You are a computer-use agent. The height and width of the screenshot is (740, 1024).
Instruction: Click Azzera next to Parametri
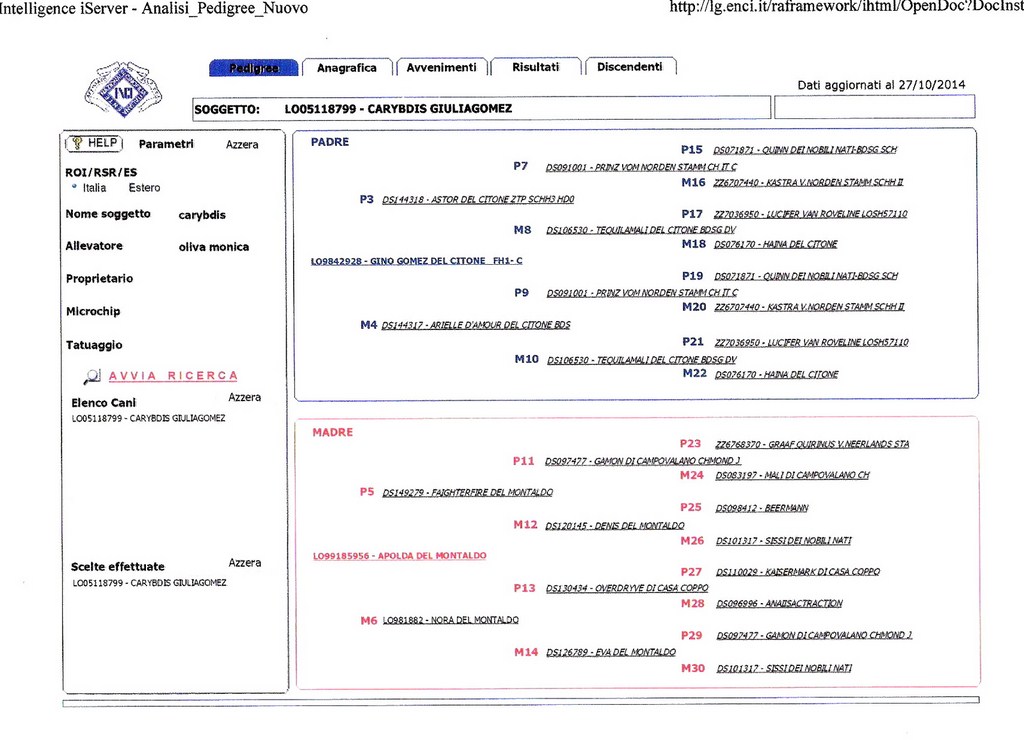(242, 144)
